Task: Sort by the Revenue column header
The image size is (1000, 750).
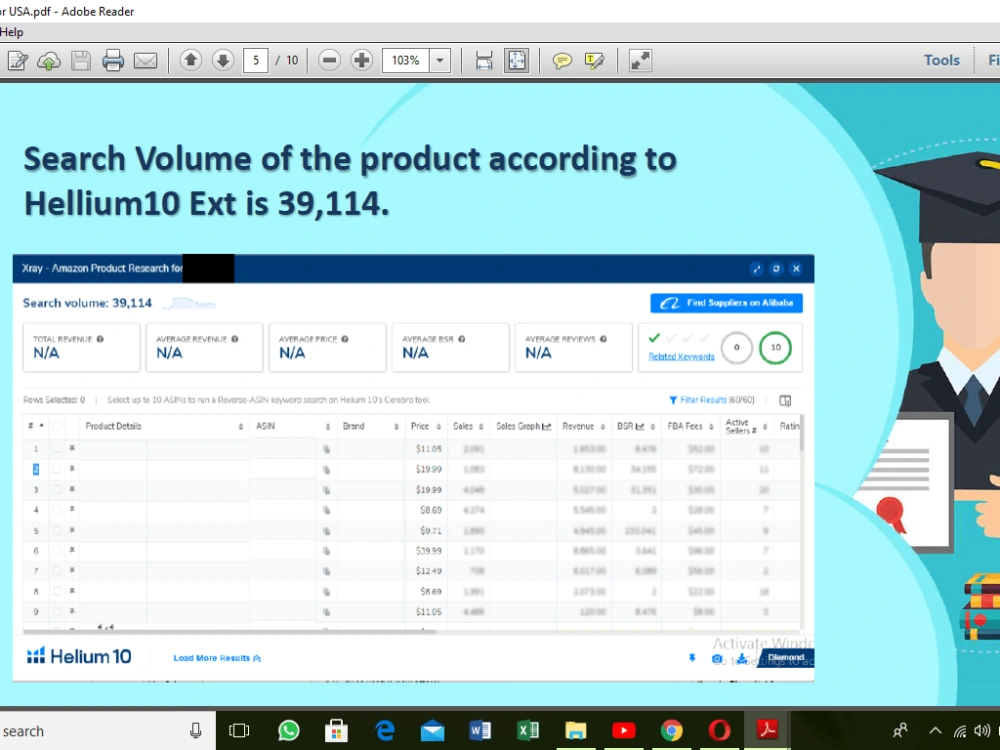Action: coord(584,426)
